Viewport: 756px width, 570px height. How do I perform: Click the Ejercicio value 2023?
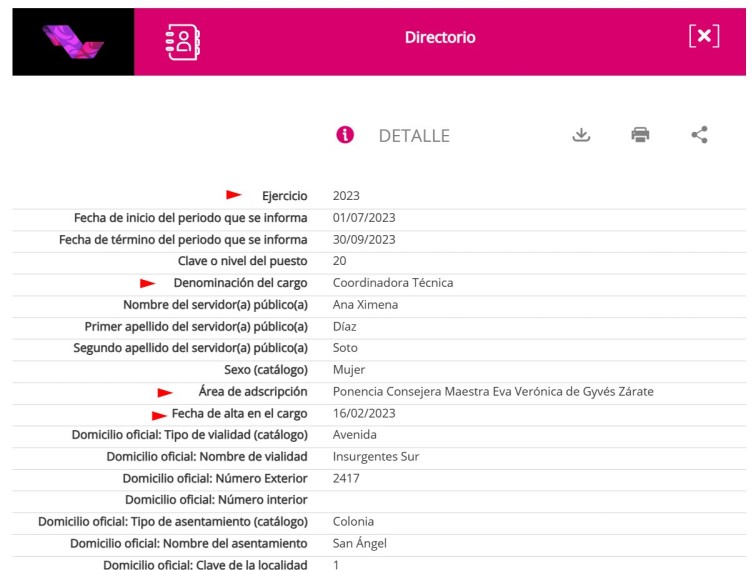click(x=346, y=196)
